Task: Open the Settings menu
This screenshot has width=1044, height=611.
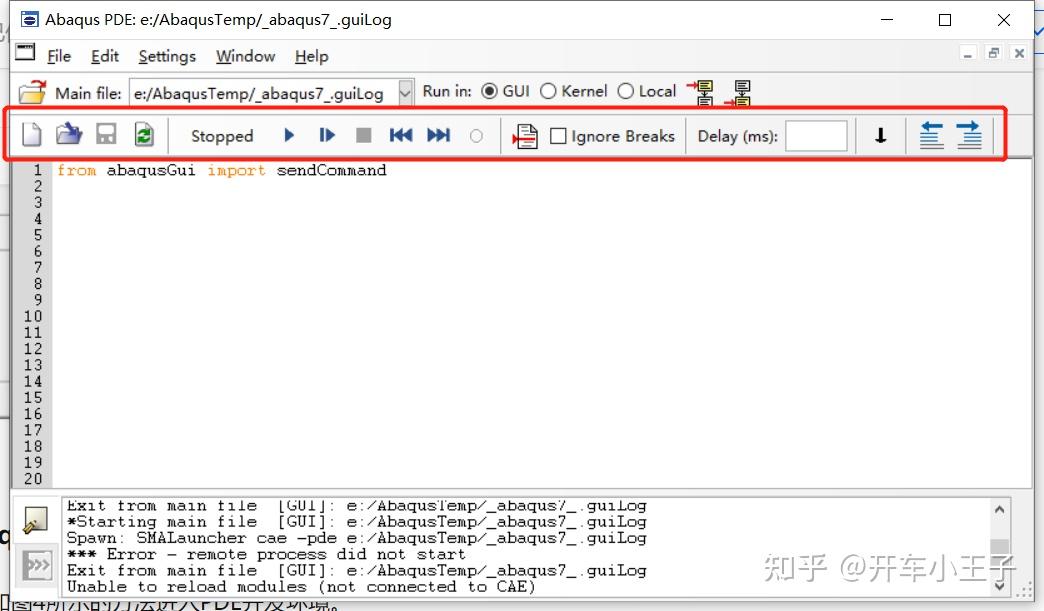Action: click(x=167, y=56)
